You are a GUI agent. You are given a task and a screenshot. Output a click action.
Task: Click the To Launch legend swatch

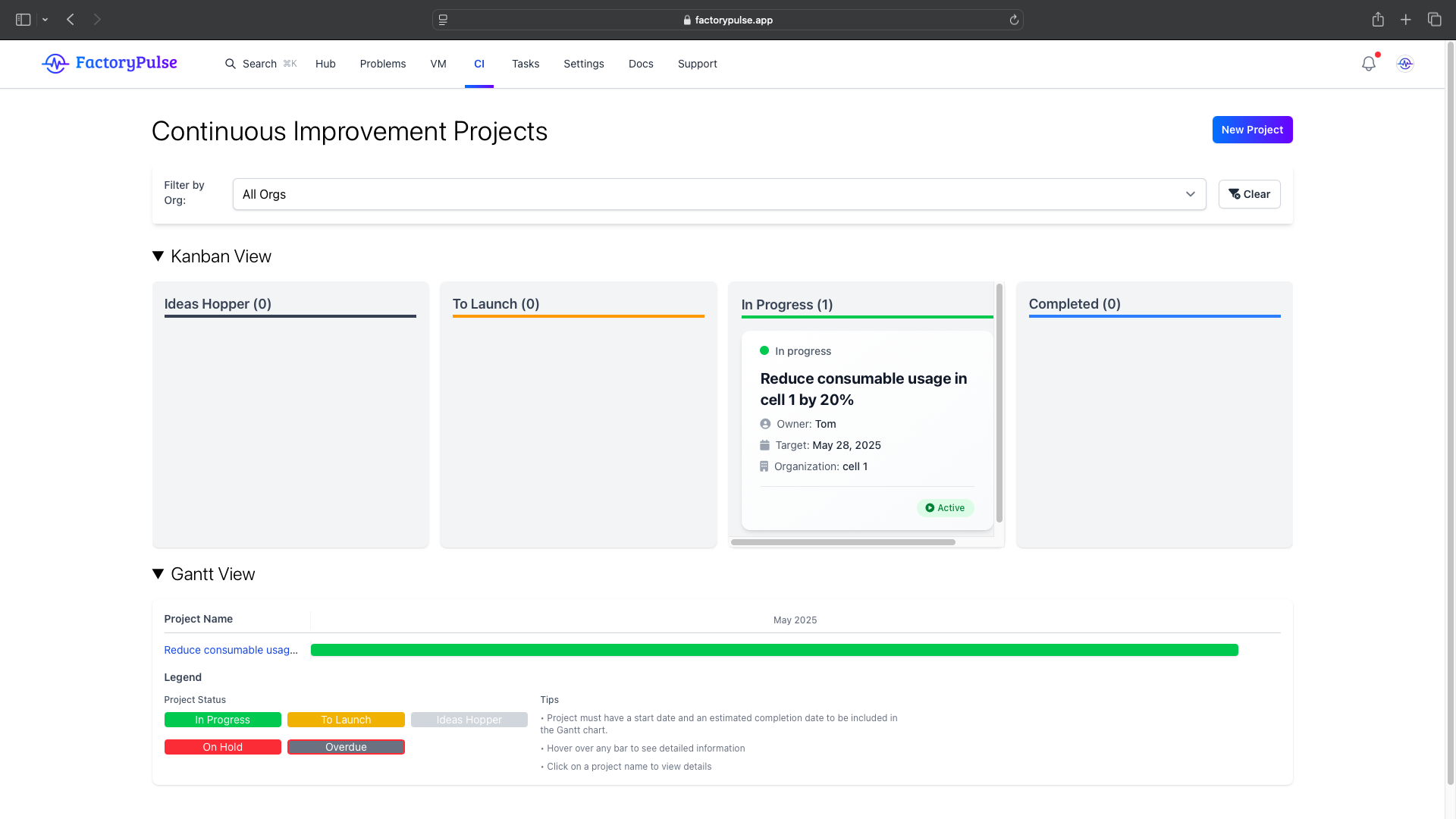(x=346, y=720)
